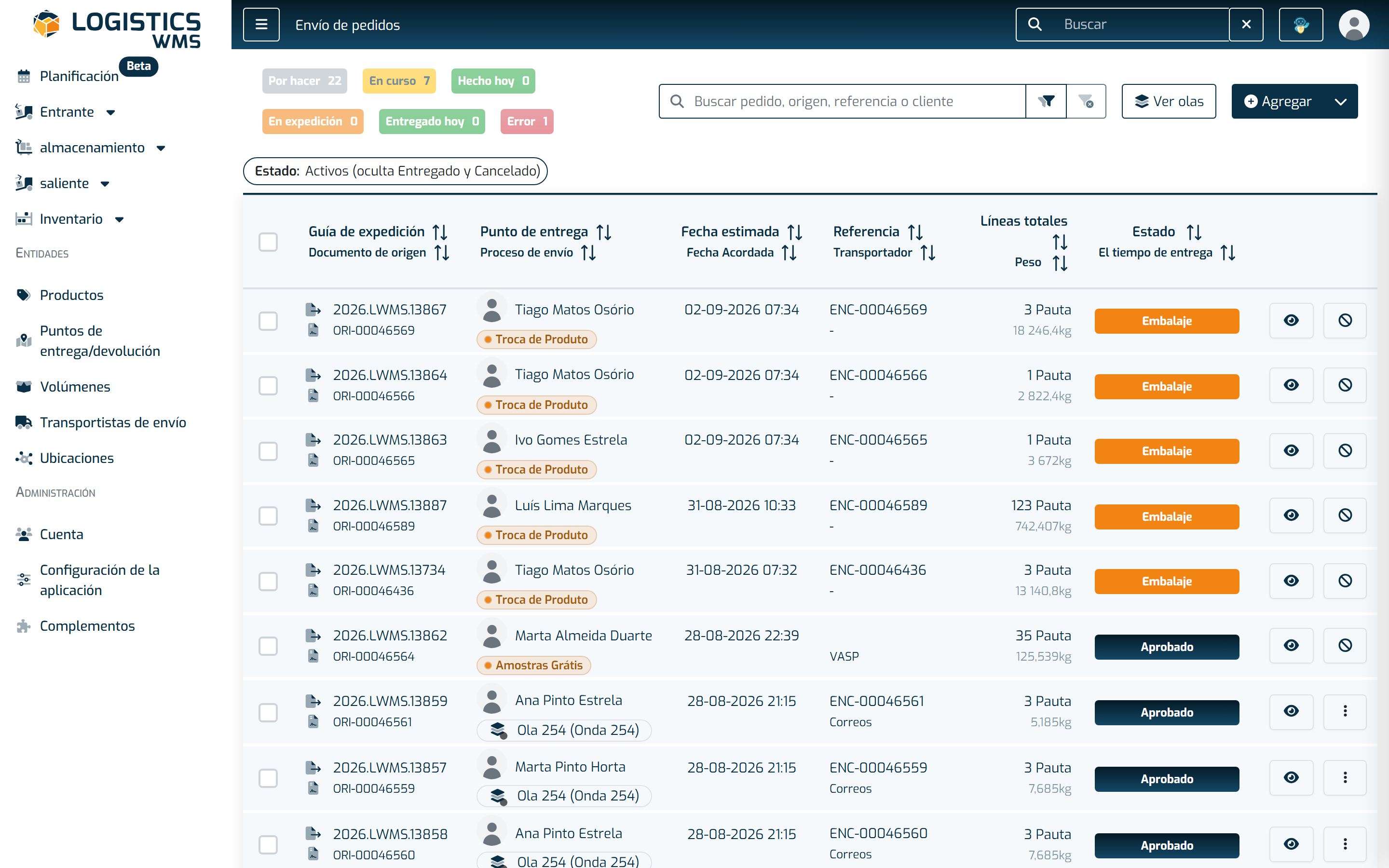Image resolution: width=1389 pixels, height=868 pixels.
Task: Open the hamburger menu icon
Action: click(x=261, y=24)
